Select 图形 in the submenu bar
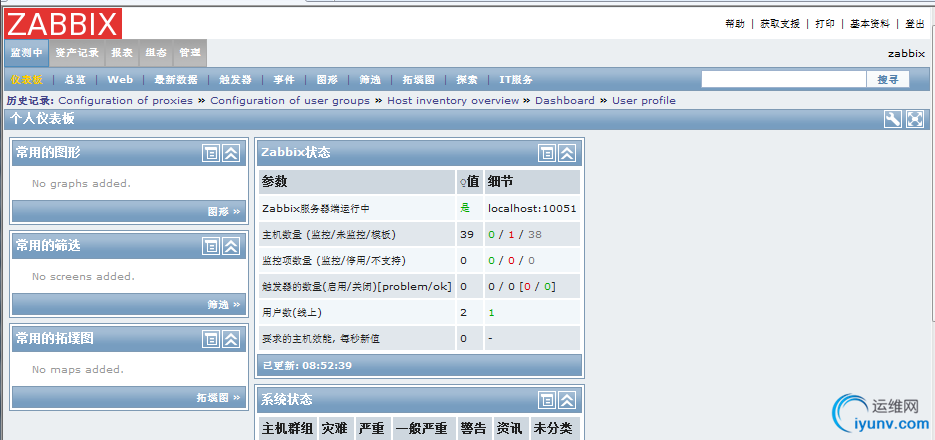Viewport: 935px width, 440px height. (x=327, y=80)
